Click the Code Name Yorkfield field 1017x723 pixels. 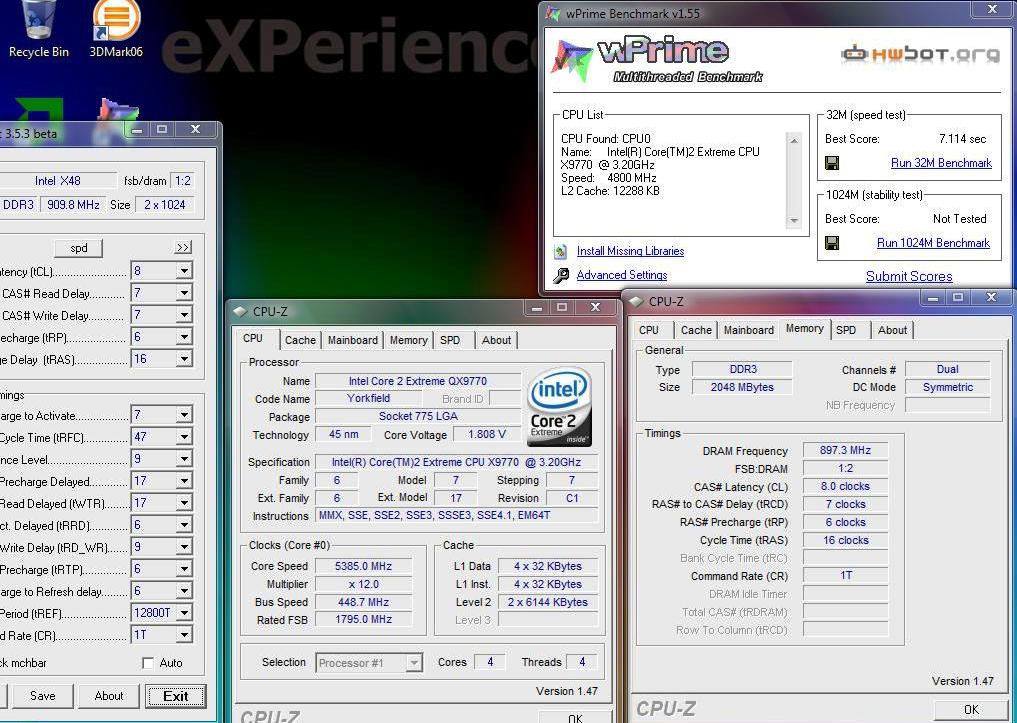point(368,398)
